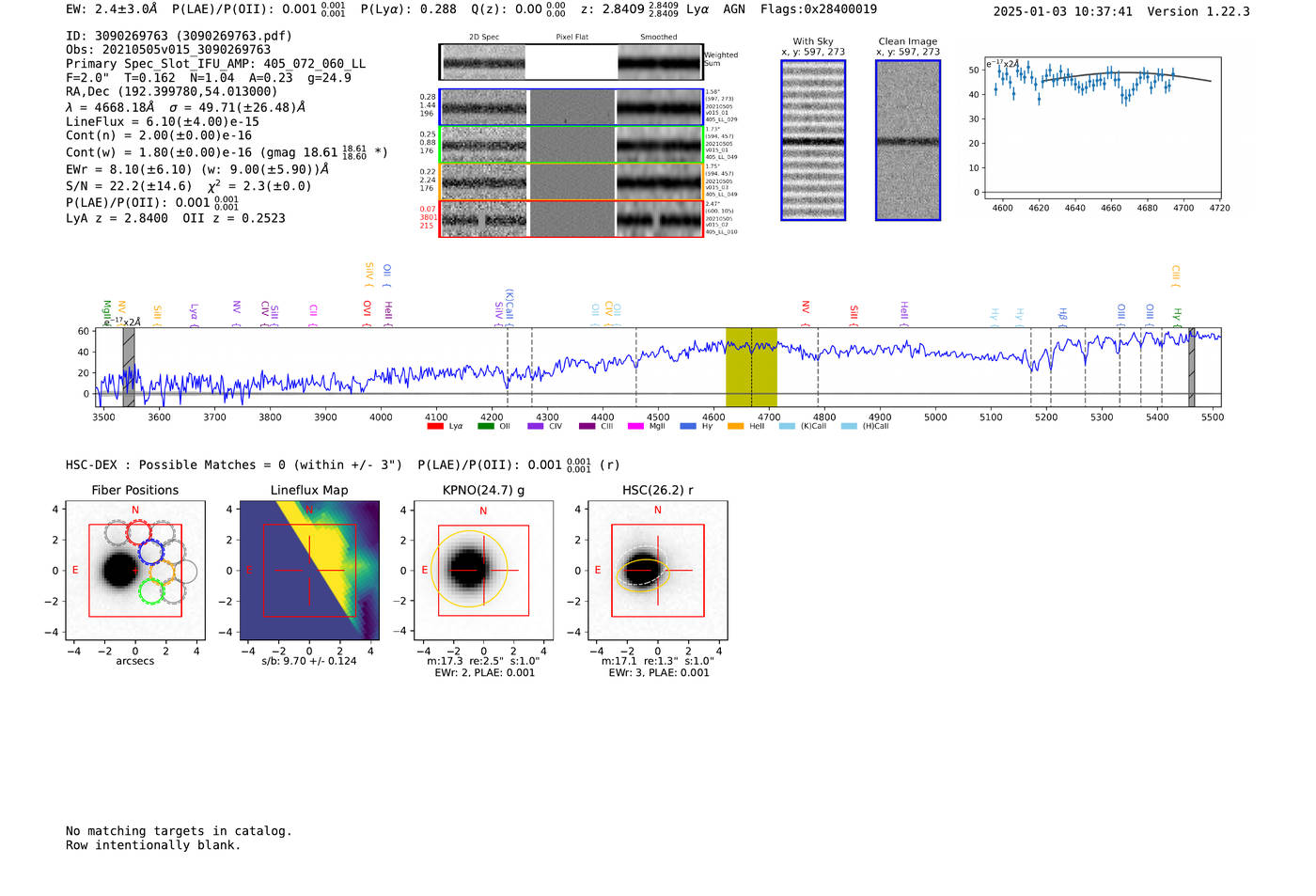
Task: Click the Weighted Sum smoothed cutout
Action: point(660,62)
